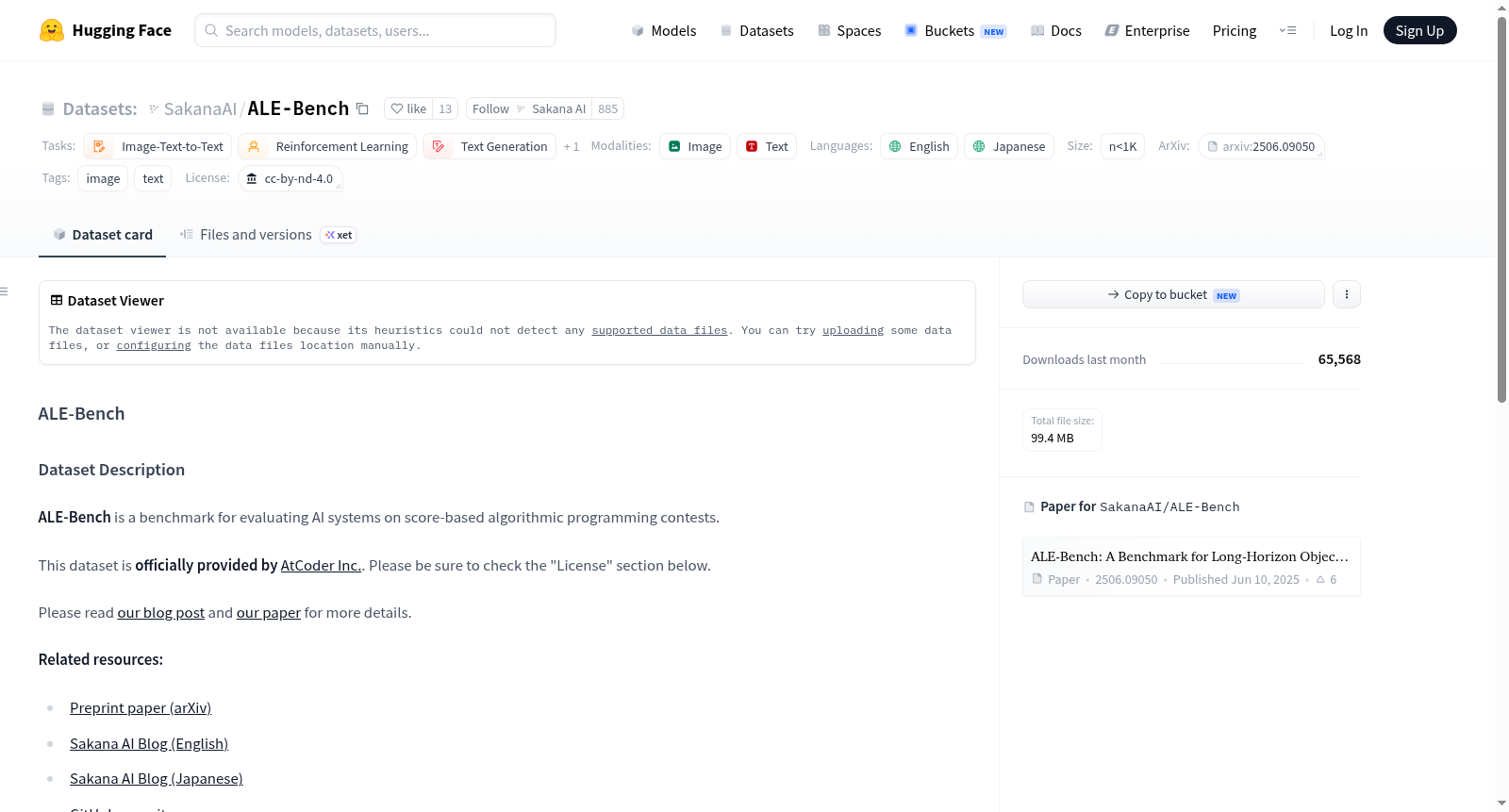Expand the additional navigation menu icon
The image size is (1509, 812).
pyautogui.click(x=1287, y=30)
